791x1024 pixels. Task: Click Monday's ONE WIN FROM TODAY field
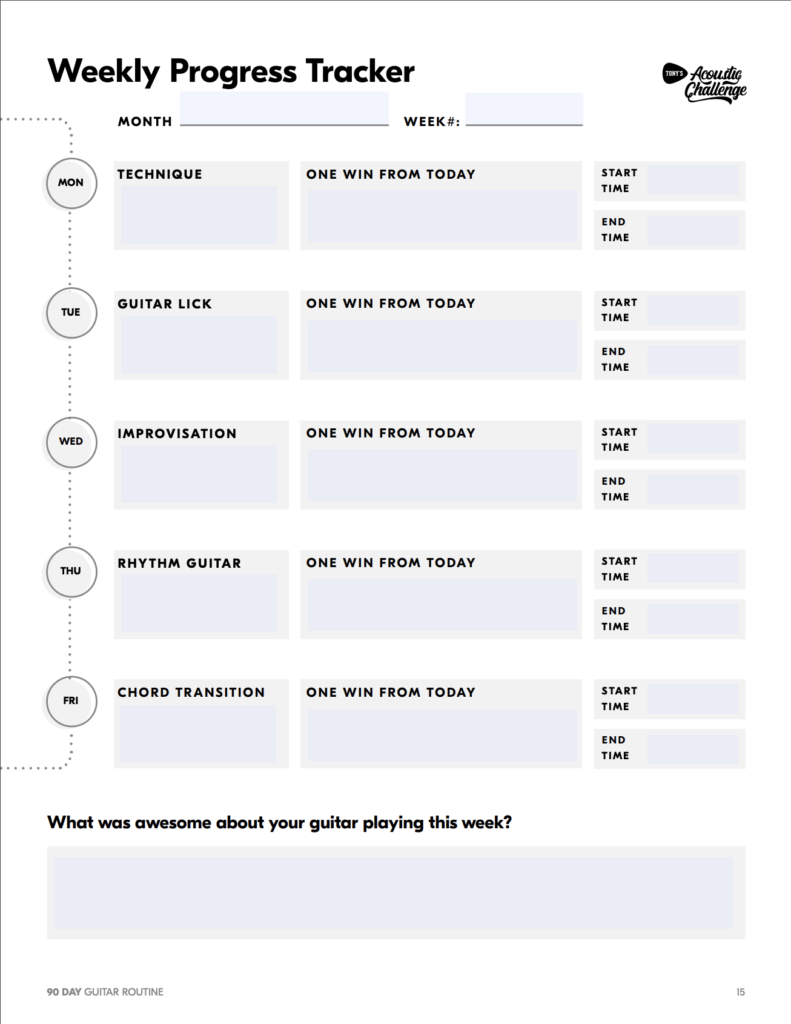(442, 216)
